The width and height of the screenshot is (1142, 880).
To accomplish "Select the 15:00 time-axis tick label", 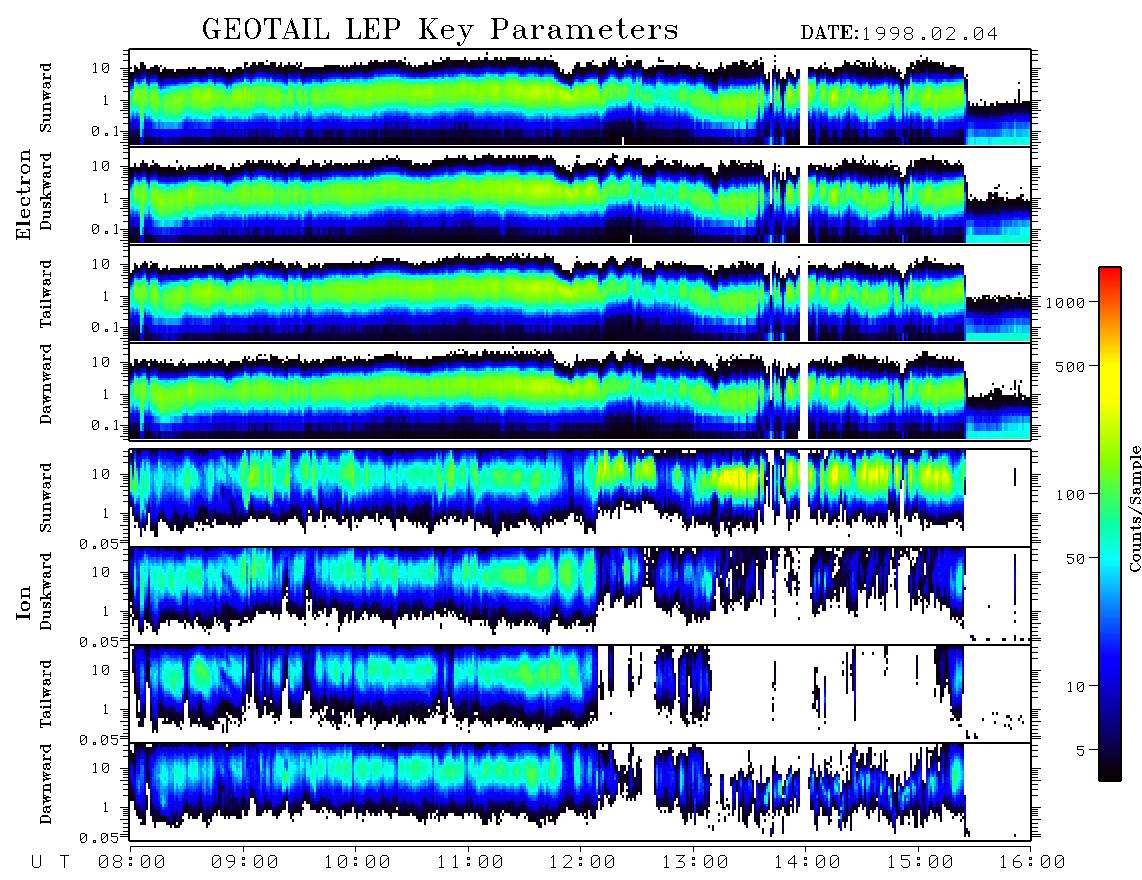I will coord(920,862).
